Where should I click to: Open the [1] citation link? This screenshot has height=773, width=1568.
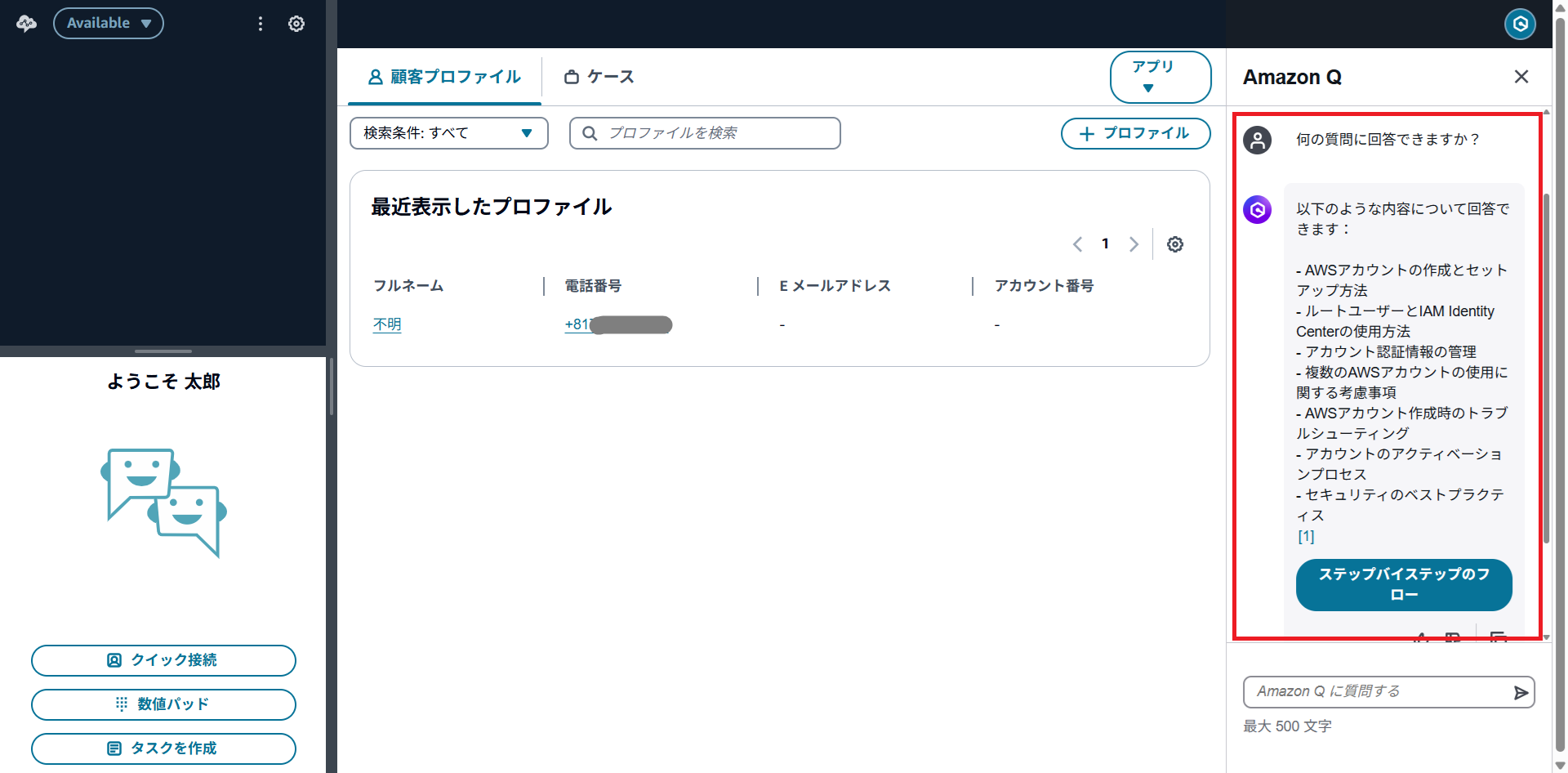[1306, 537]
